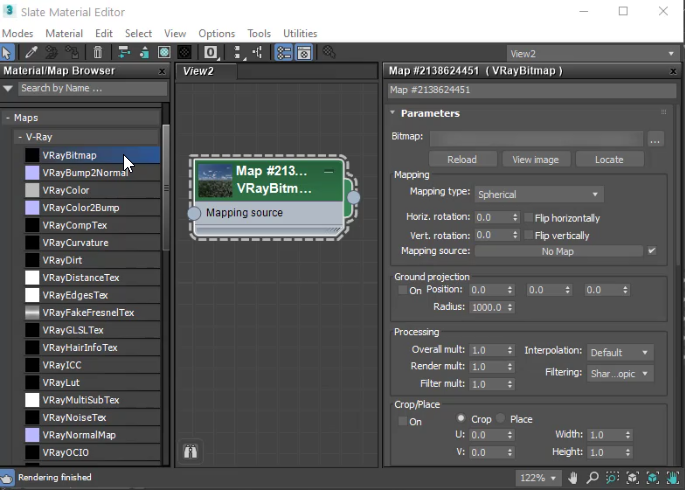Open Material ID Channel flyout
The width and height of the screenshot is (685, 490).
tap(211, 53)
